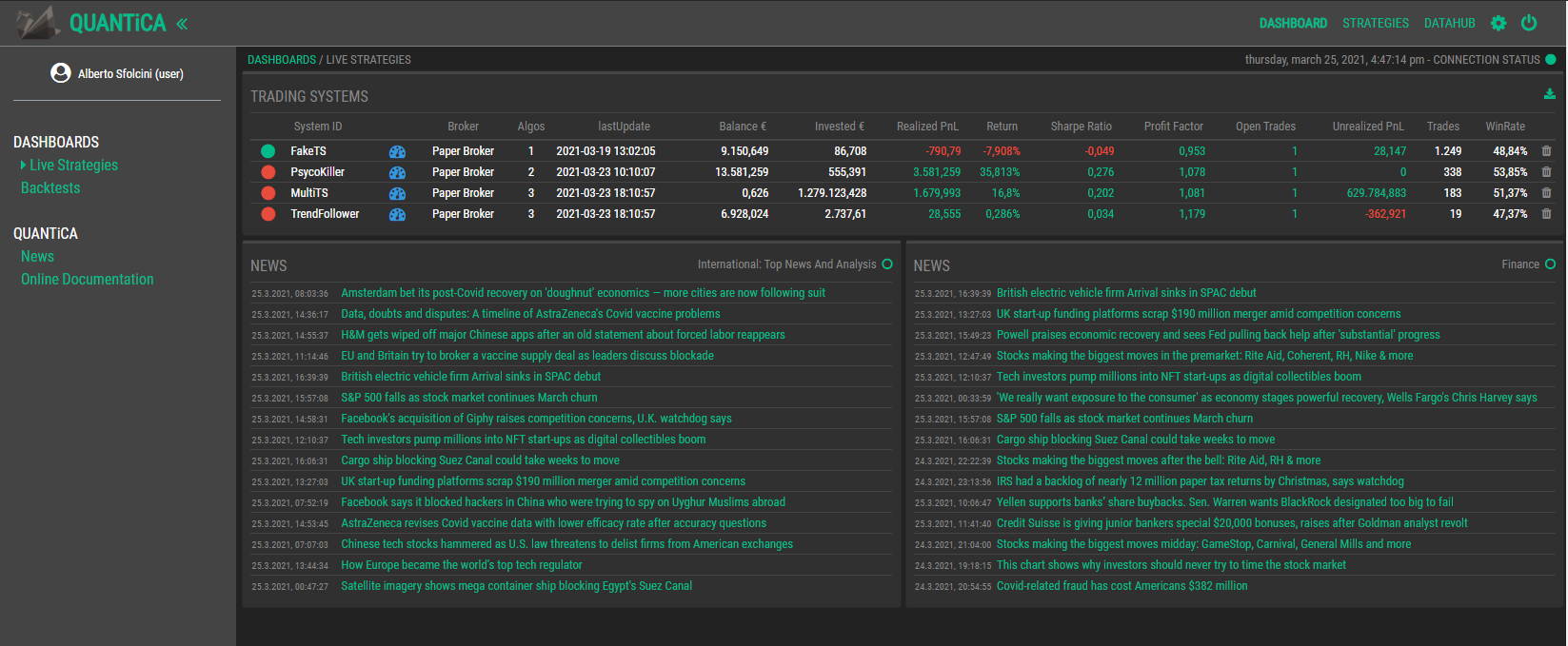Screen dimensions: 1568x646
Task: Click the Quantica logo image
Action: 39,23
